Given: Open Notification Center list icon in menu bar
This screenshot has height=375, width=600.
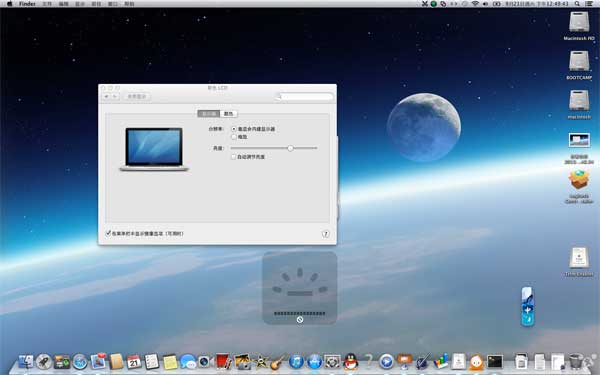Looking at the screenshot, I should pos(590,4).
